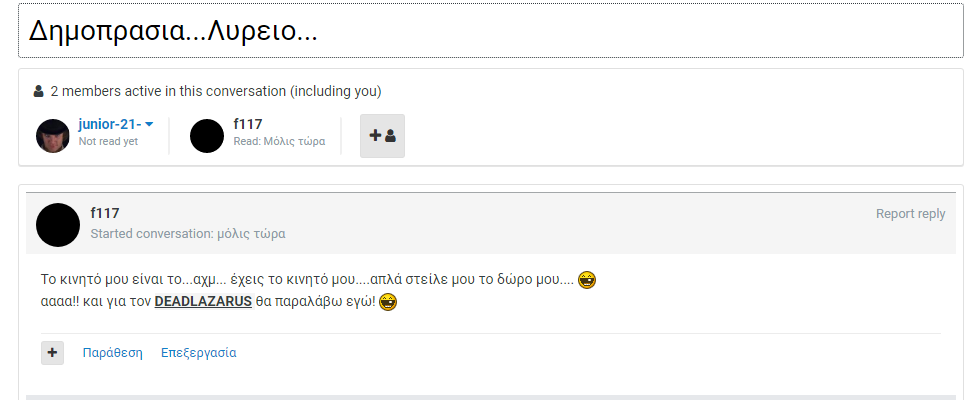Toggle the plus multiquote button under the message

53,353
